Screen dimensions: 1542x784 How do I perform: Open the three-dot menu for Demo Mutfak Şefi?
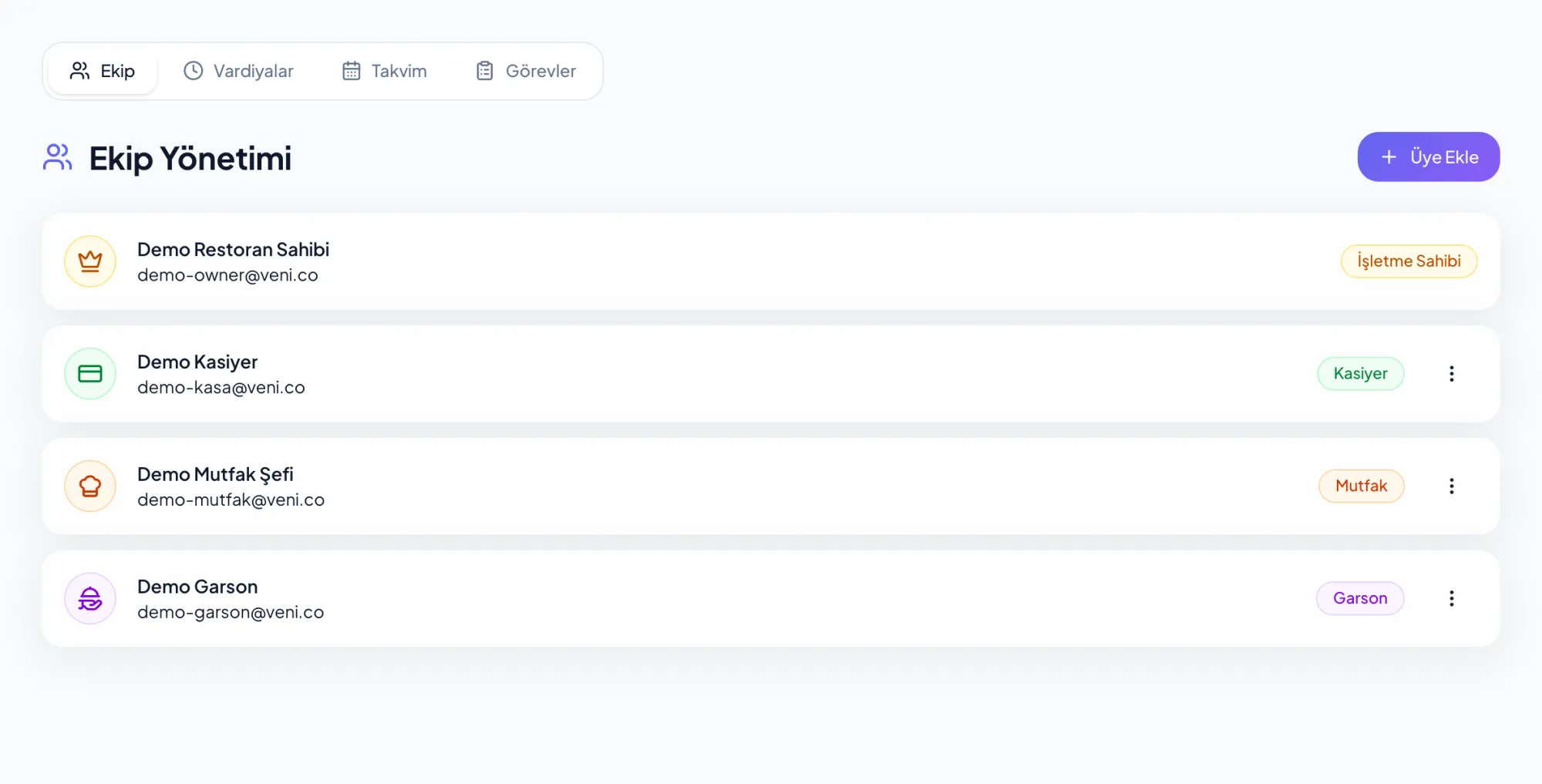1451,486
